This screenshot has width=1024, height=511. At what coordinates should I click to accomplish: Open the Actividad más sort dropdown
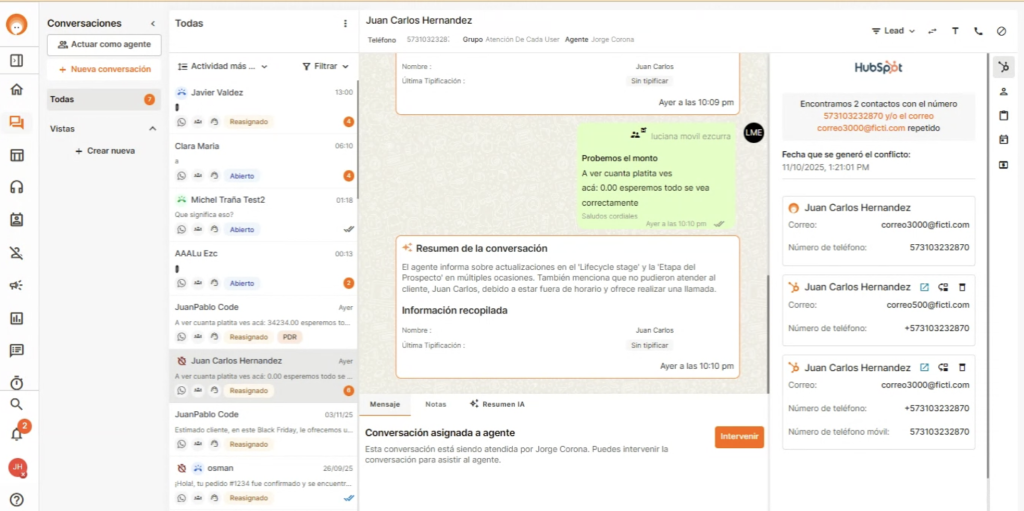[x=223, y=66]
